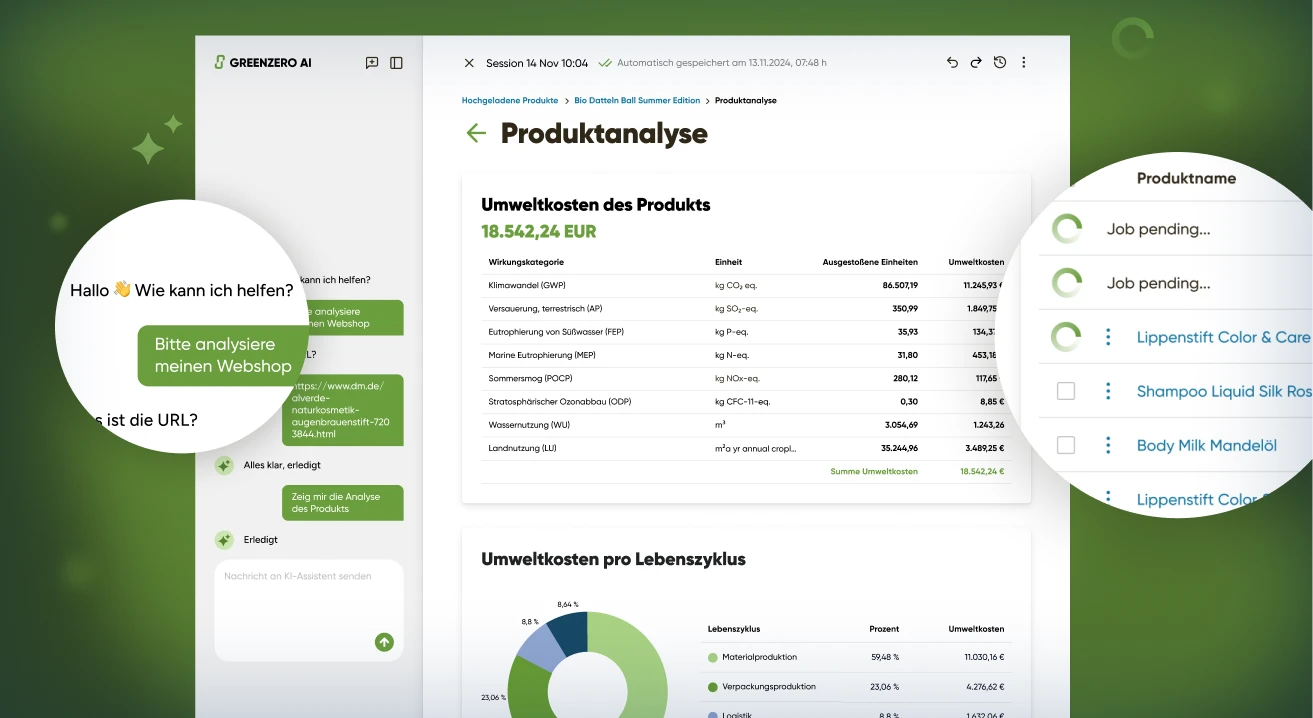
Task: Toggle the sidebar panel layout icon
Action: point(396,62)
